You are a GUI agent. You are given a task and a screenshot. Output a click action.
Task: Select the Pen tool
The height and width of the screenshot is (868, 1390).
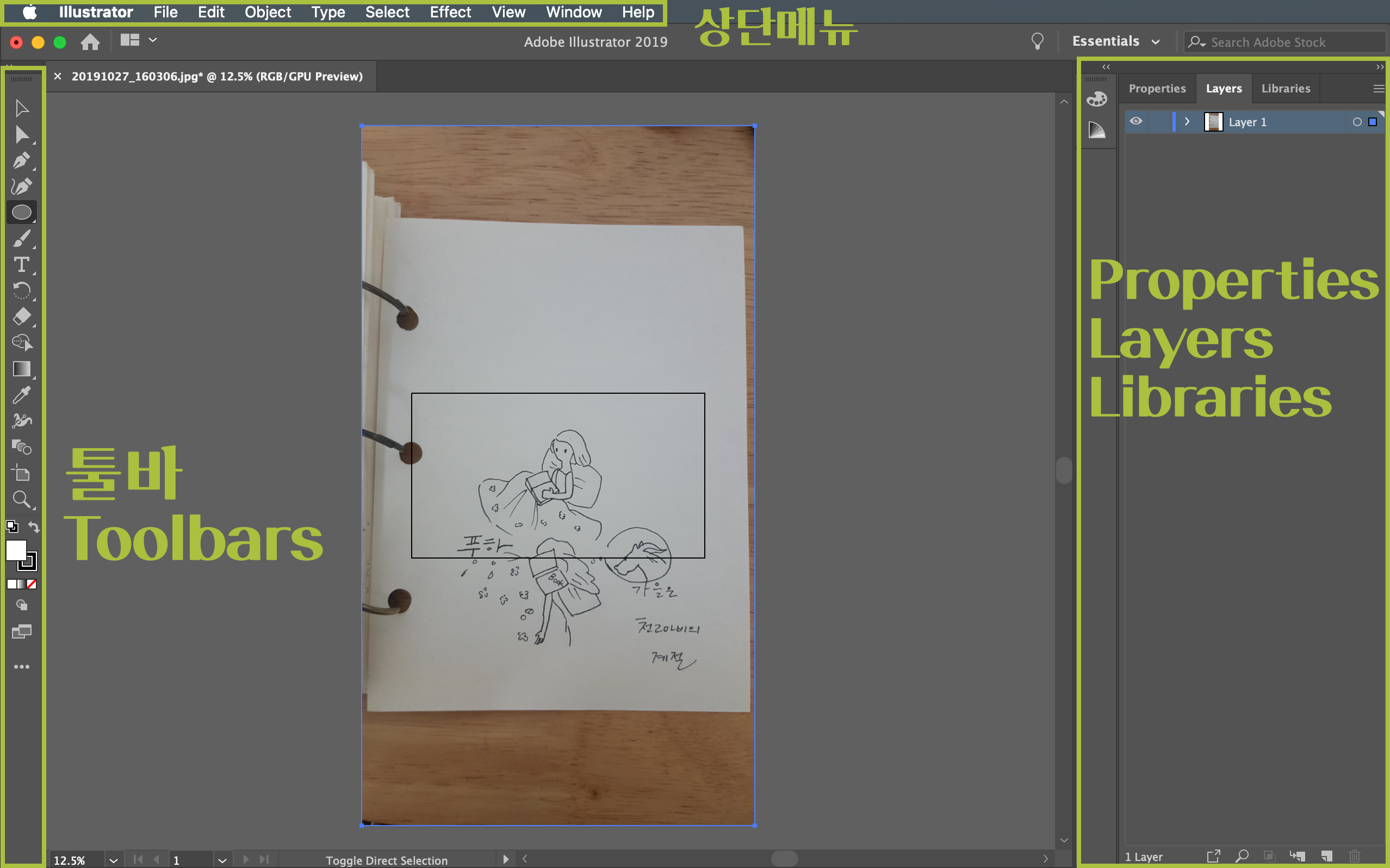21,161
